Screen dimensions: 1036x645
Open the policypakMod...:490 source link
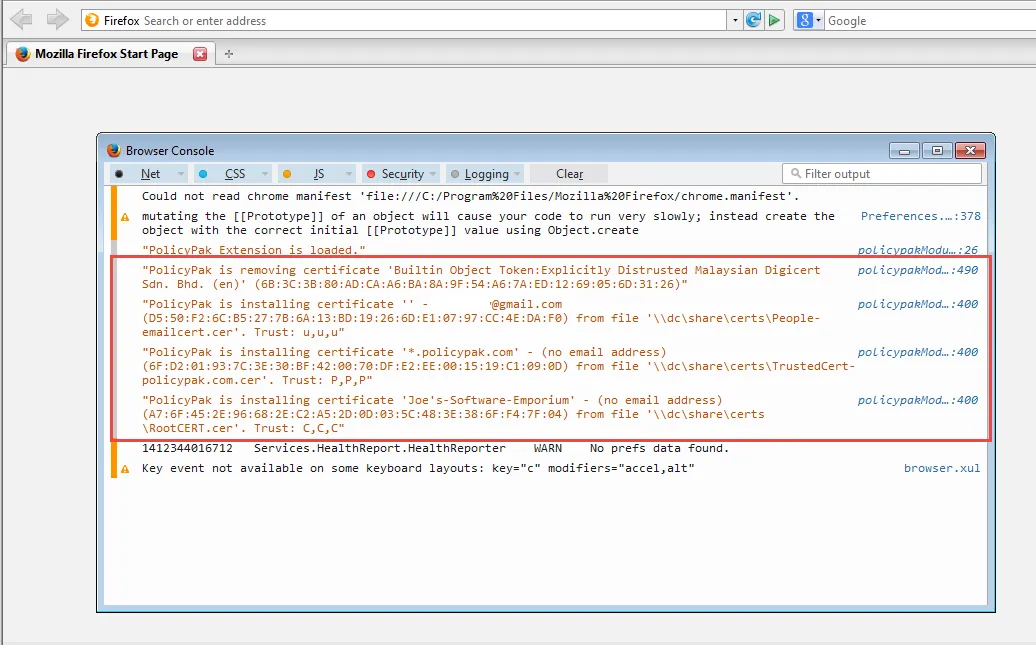pyautogui.click(x=918, y=270)
